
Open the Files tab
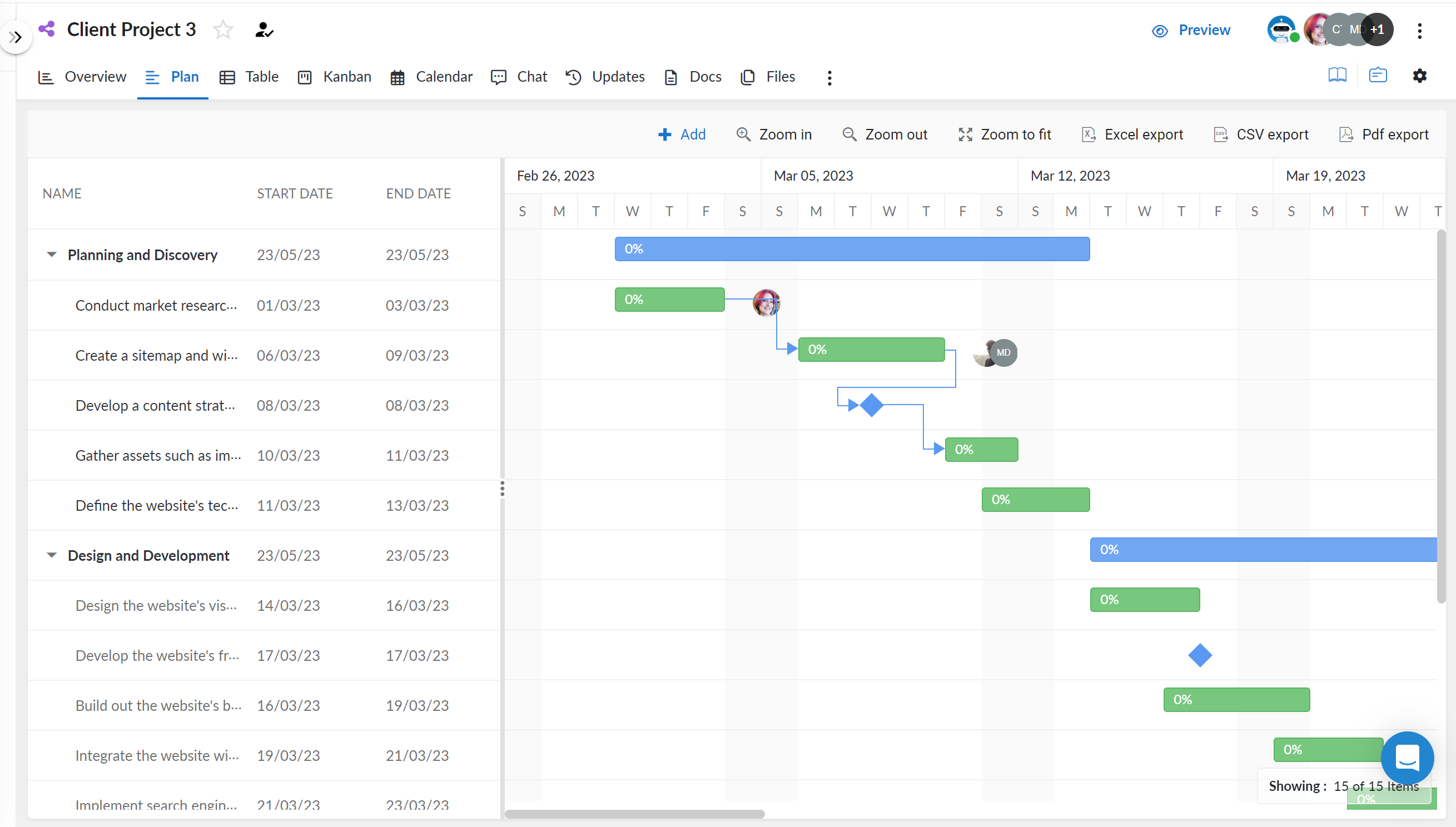point(768,77)
